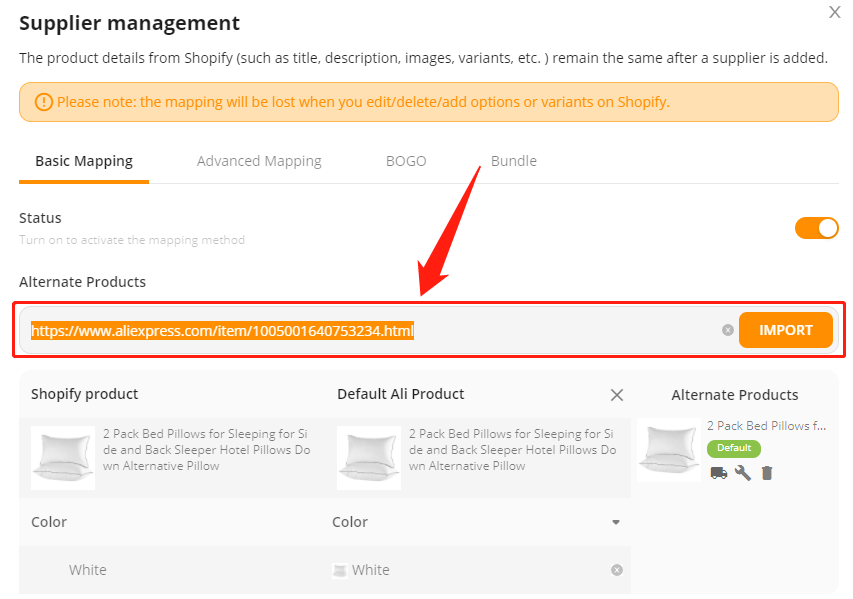Viewport: 853px width, 599px height.
Task: Close the Supplier management dialog
Action: point(835,12)
